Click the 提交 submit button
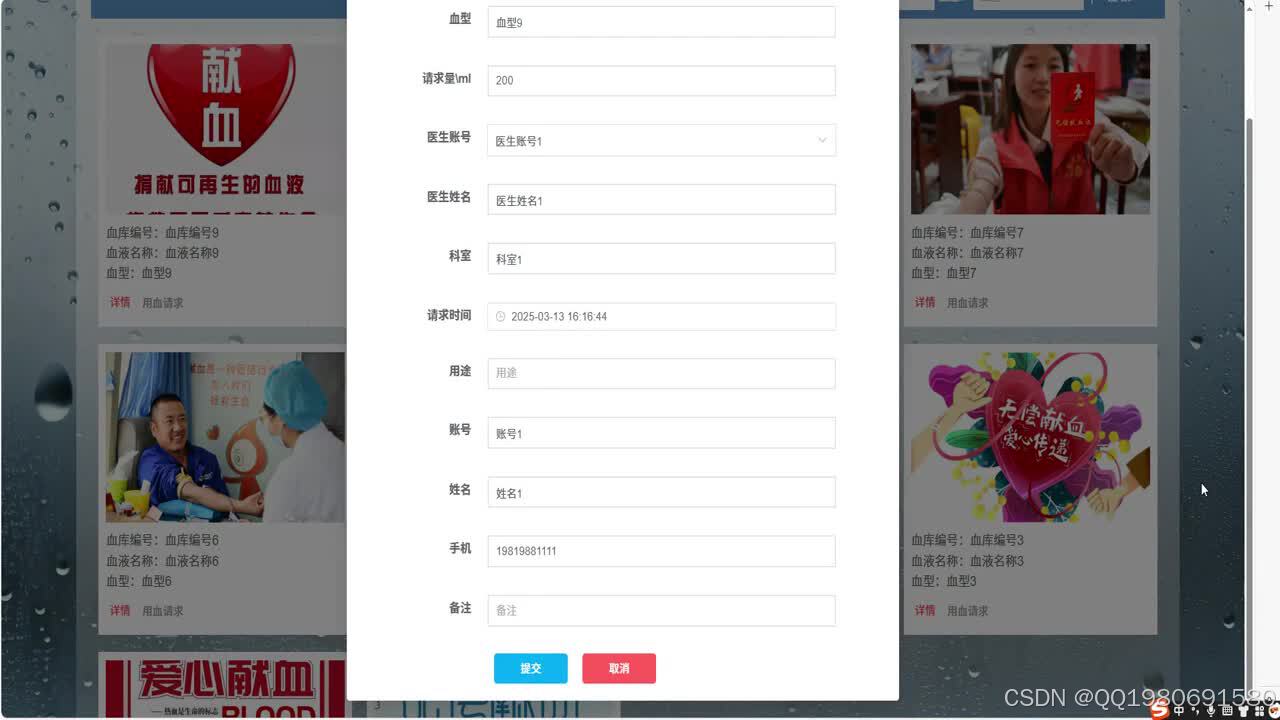 coord(530,668)
